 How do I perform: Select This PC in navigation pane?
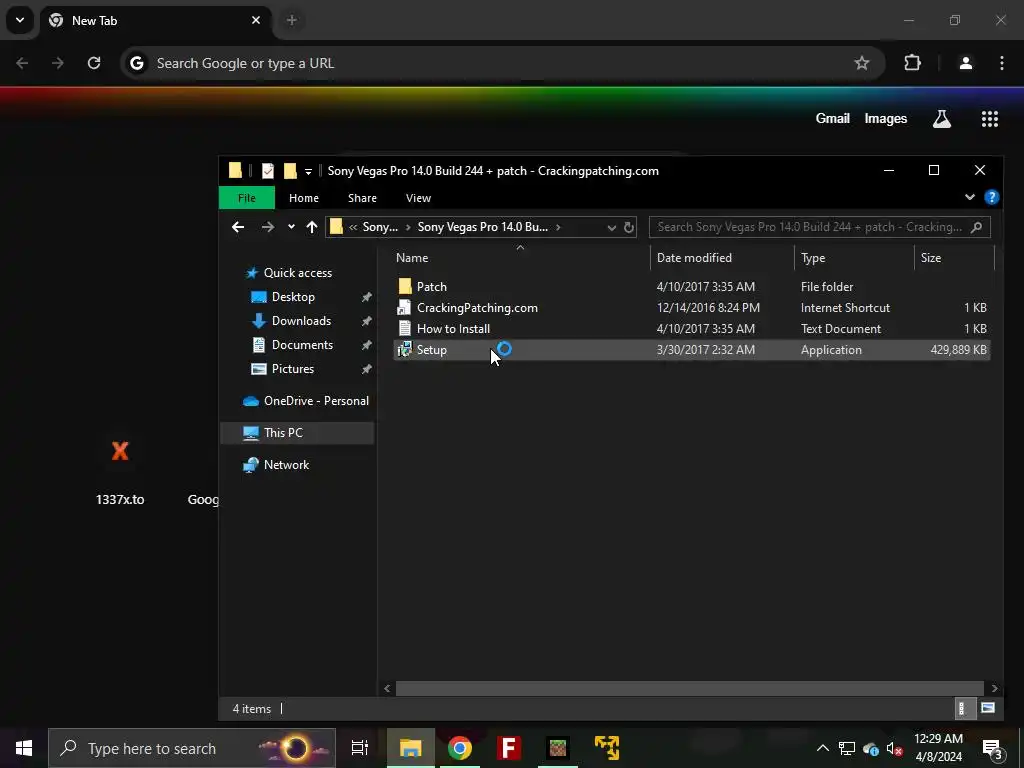[297, 433]
